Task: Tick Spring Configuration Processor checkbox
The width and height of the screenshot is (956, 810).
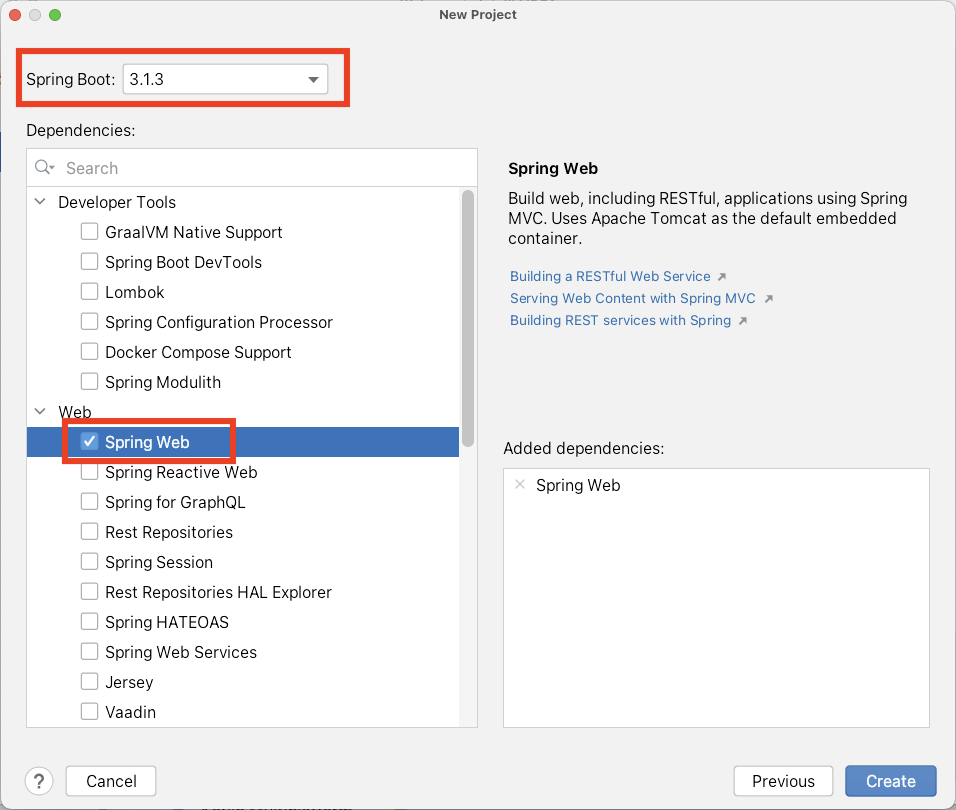Action: [x=90, y=321]
